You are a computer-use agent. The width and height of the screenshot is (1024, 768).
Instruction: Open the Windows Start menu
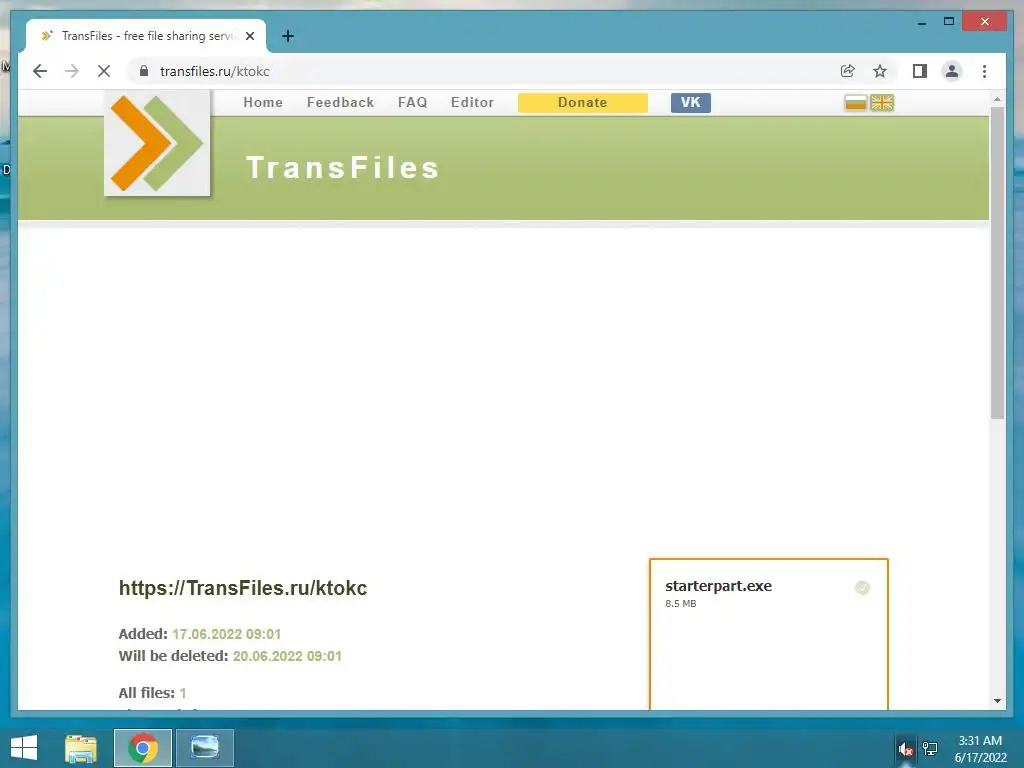[x=24, y=748]
